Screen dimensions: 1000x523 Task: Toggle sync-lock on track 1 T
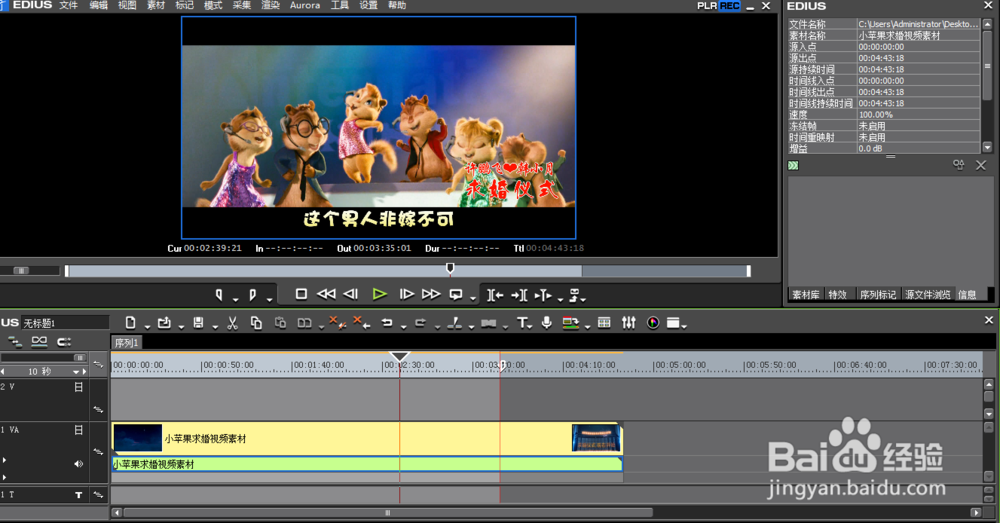point(98,495)
